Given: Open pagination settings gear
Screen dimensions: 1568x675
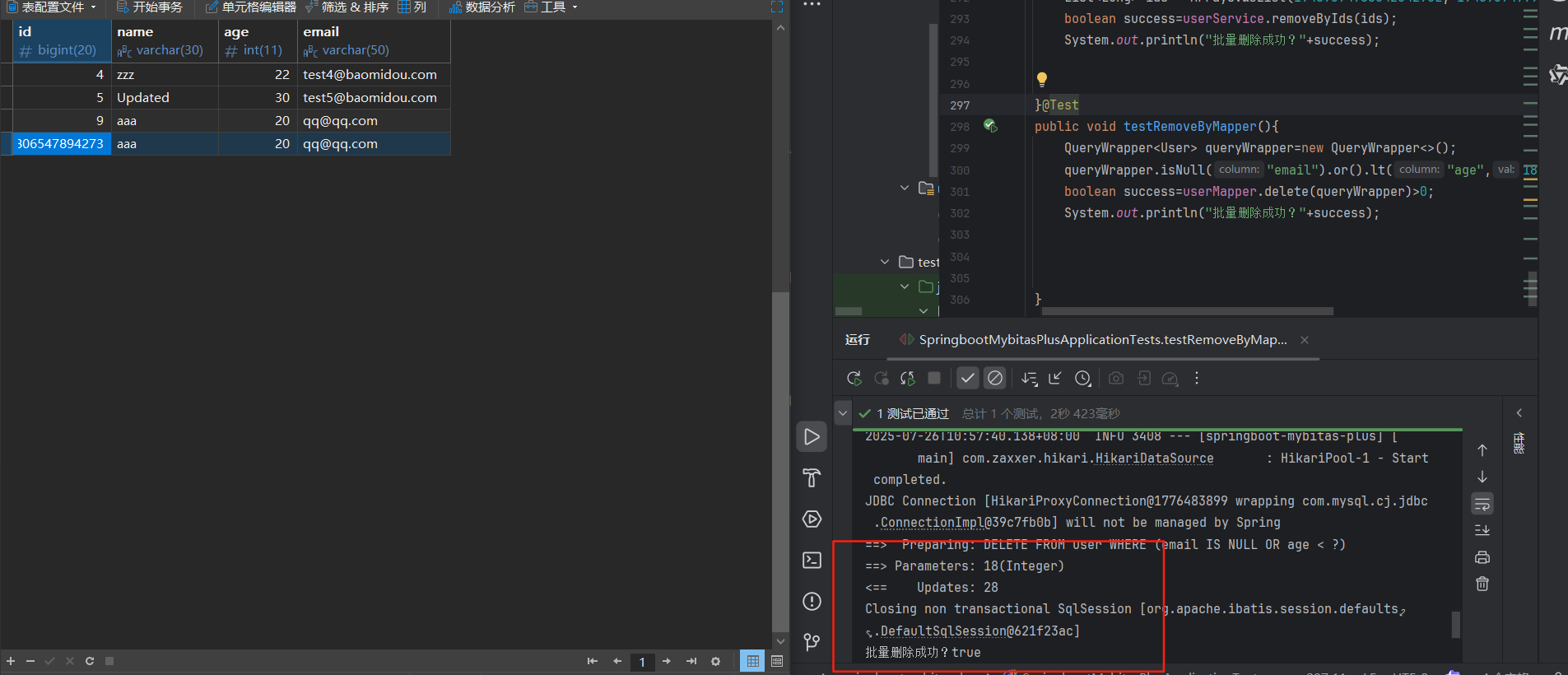Looking at the screenshot, I should point(715,661).
